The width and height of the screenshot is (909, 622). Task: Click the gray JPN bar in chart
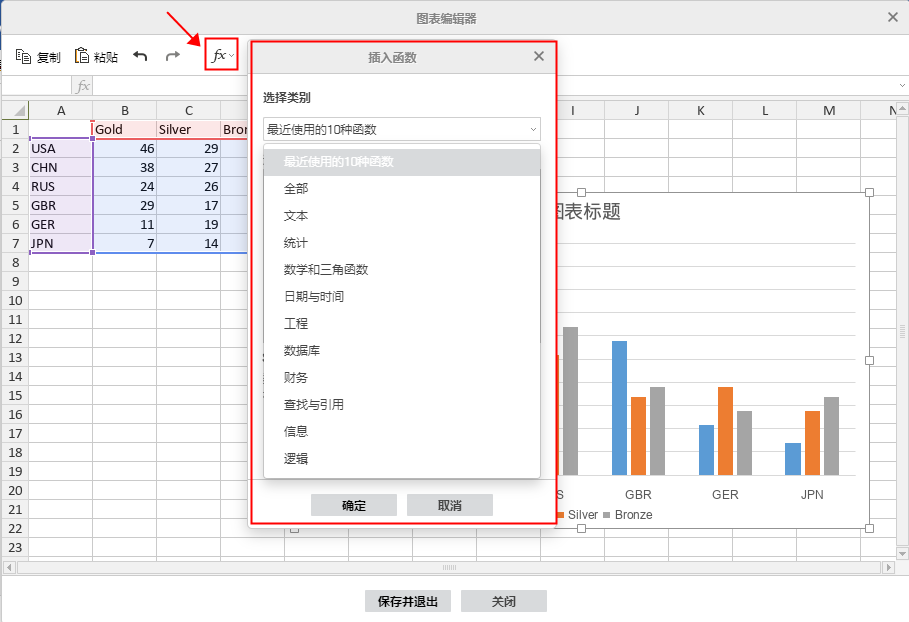pos(831,436)
